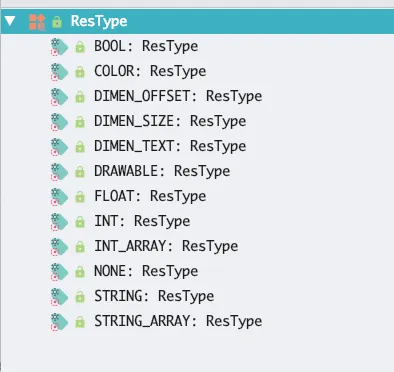This screenshot has width=394, height=372.
Task: Click the lock icon for DIMEN_SIZE
Action: [x=80, y=122]
